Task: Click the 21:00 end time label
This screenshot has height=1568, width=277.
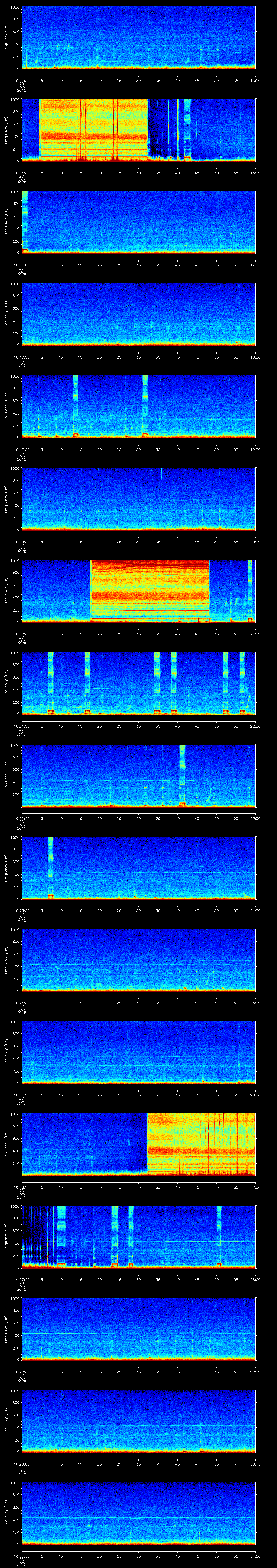Action: pyautogui.click(x=255, y=634)
